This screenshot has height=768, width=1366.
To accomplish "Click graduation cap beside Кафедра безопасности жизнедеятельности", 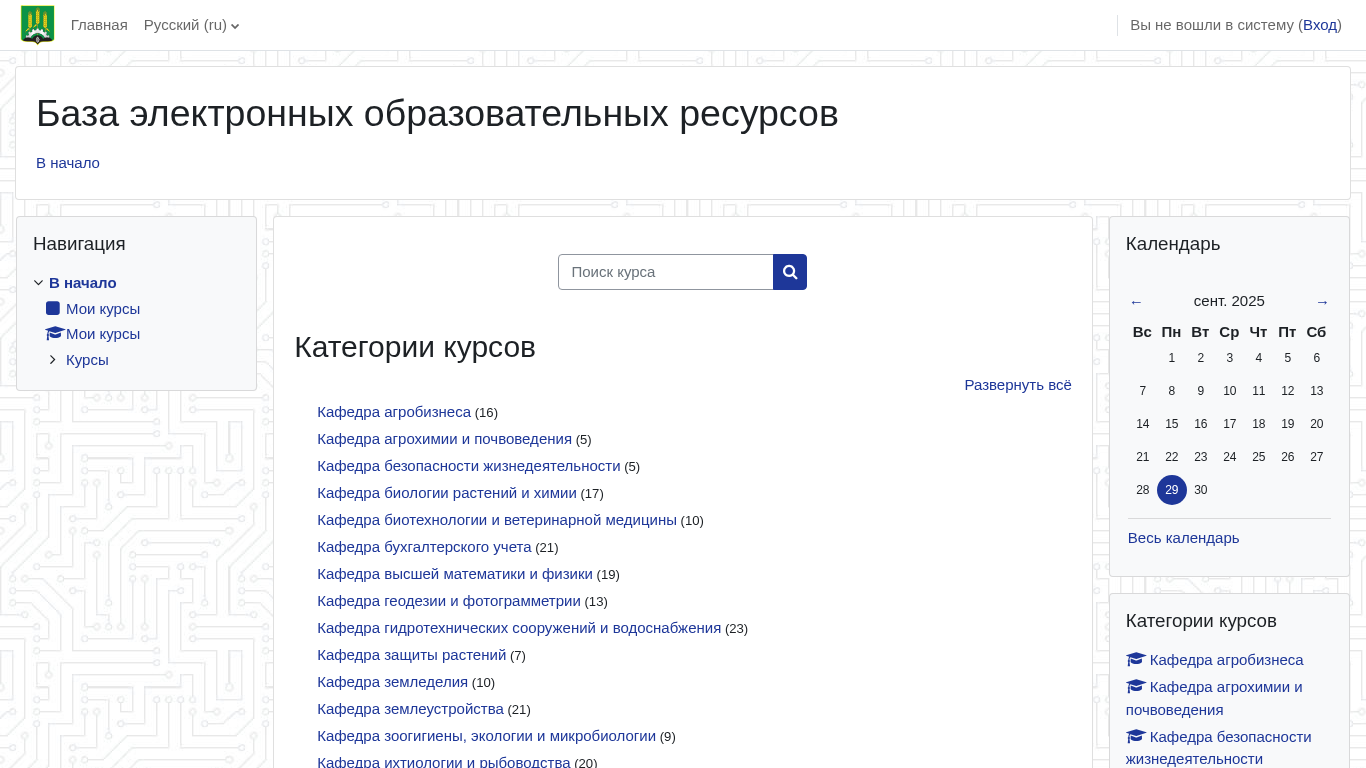I will pyautogui.click(x=1135, y=737).
